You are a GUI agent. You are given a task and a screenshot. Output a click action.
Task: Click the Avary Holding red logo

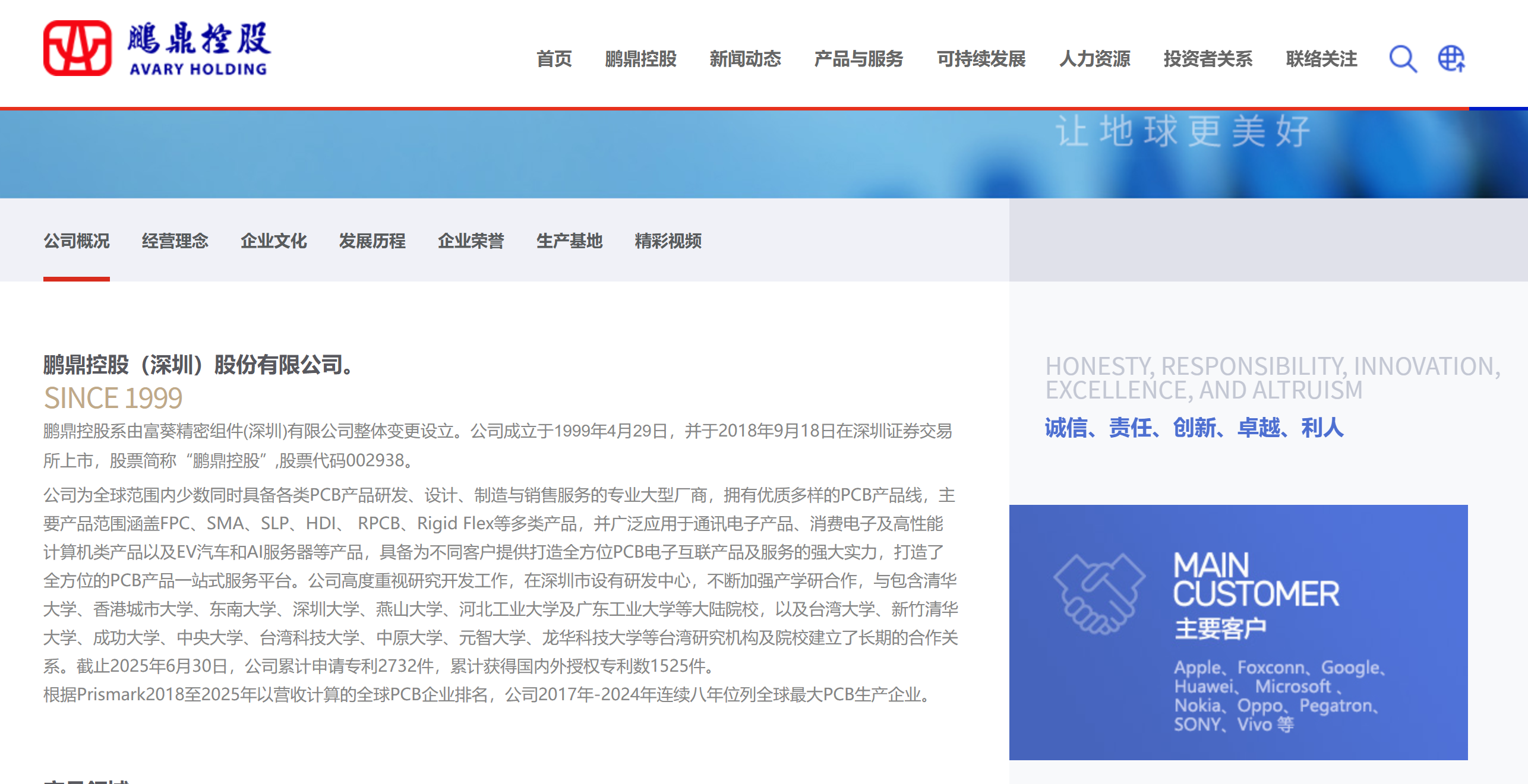(x=77, y=49)
